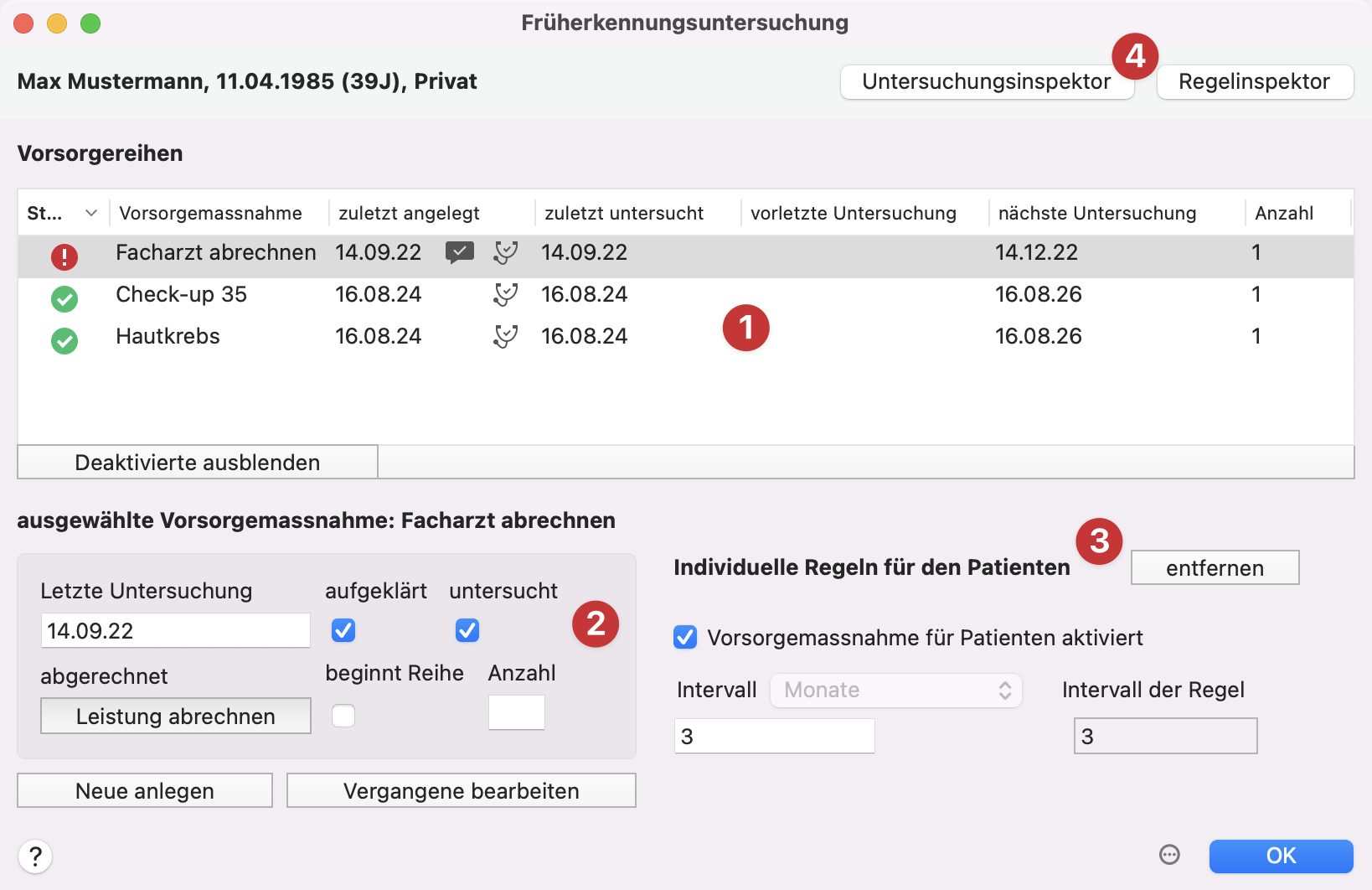Click Neue anlegen button
Viewport: 1372px width, 890px height.
(x=145, y=791)
